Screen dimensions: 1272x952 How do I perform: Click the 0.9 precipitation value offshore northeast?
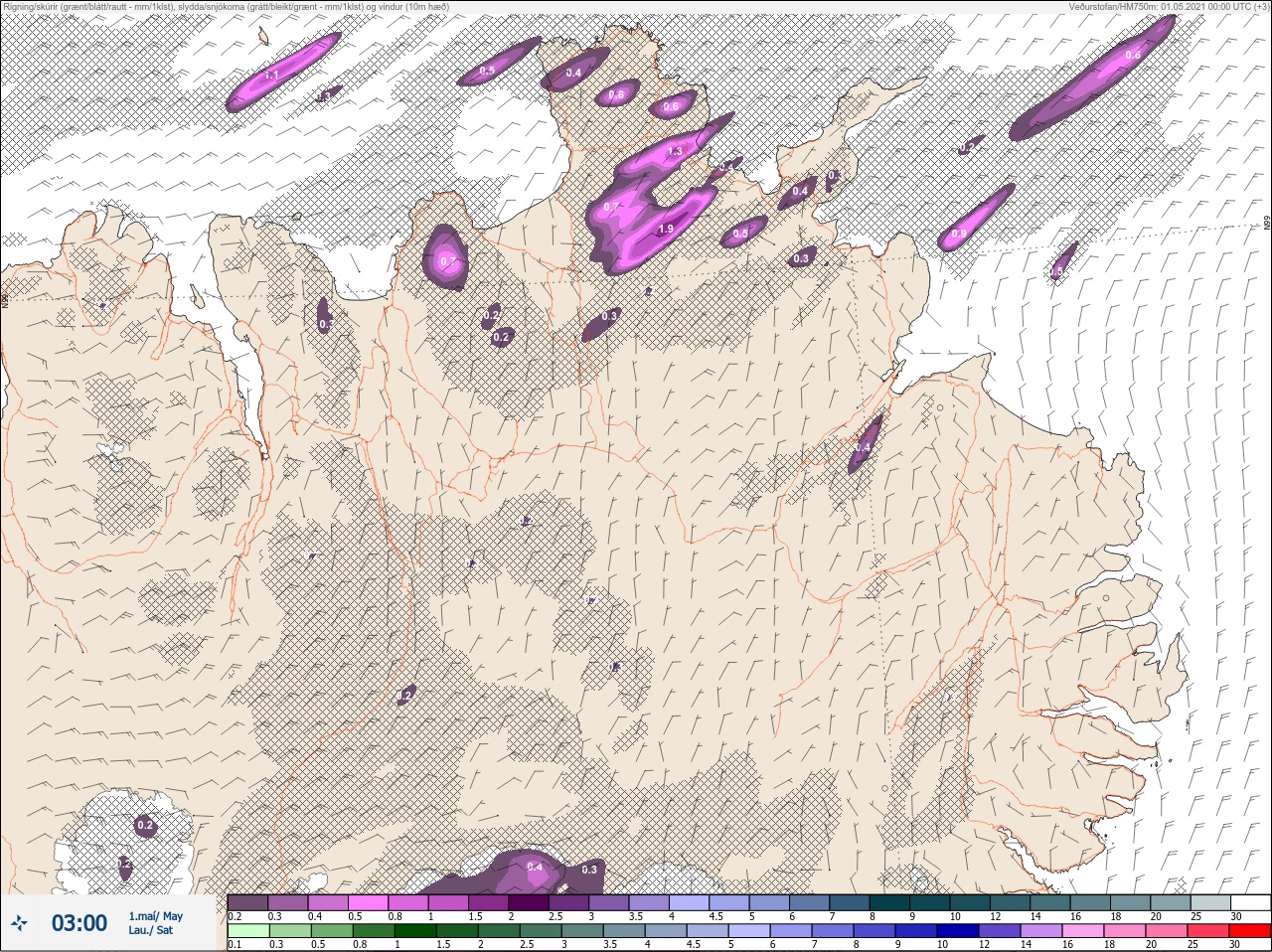click(959, 235)
